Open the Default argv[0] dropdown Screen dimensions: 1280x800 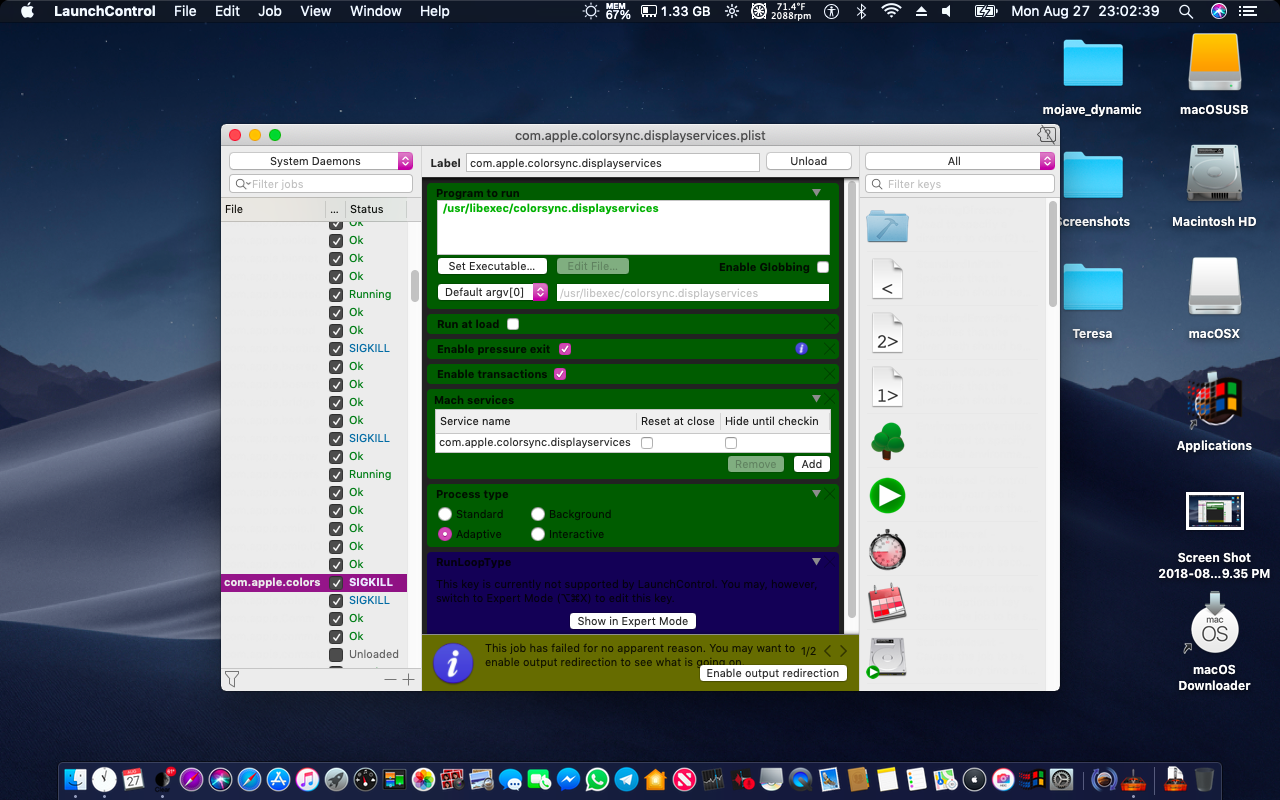tap(493, 292)
